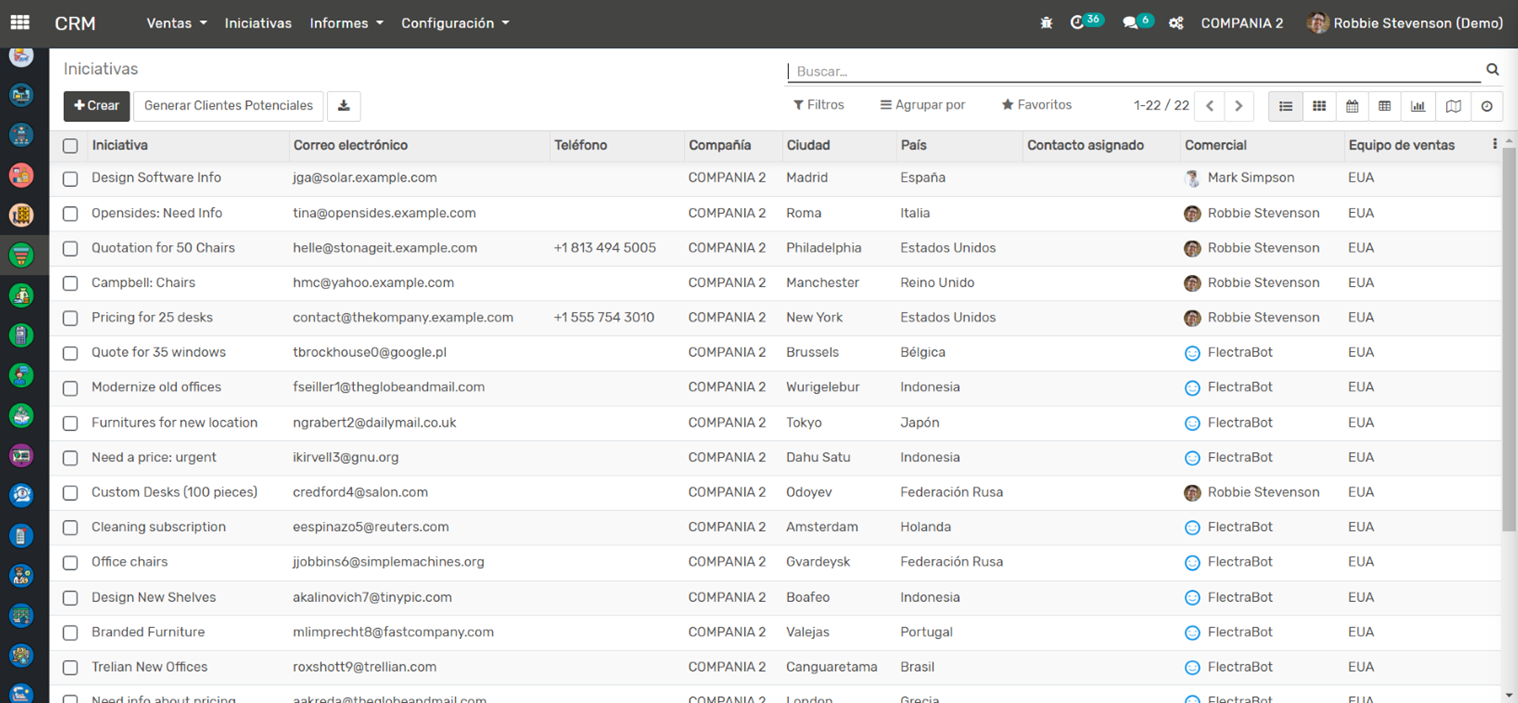Screen dimensions: 1518x703
Task: Switch to Kanban view
Action: pyautogui.click(x=1319, y=106)
